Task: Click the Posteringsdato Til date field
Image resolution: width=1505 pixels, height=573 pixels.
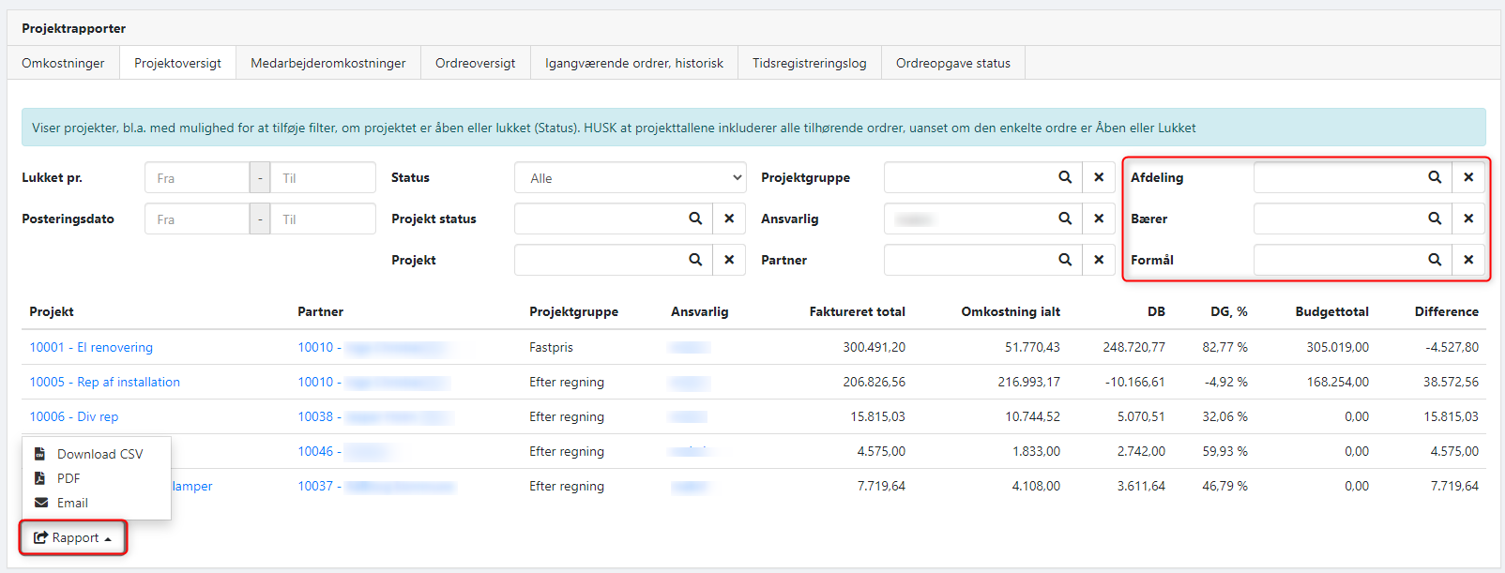Action: 323,219
